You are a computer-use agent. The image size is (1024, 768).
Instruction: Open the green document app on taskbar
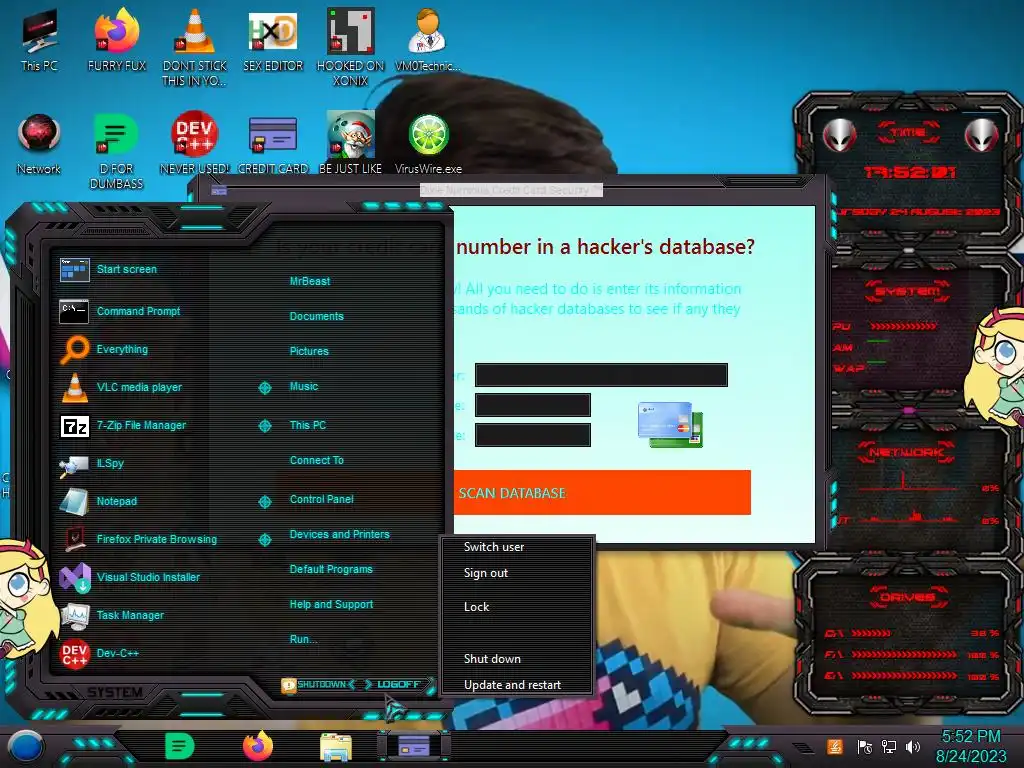tap(180, 746)
